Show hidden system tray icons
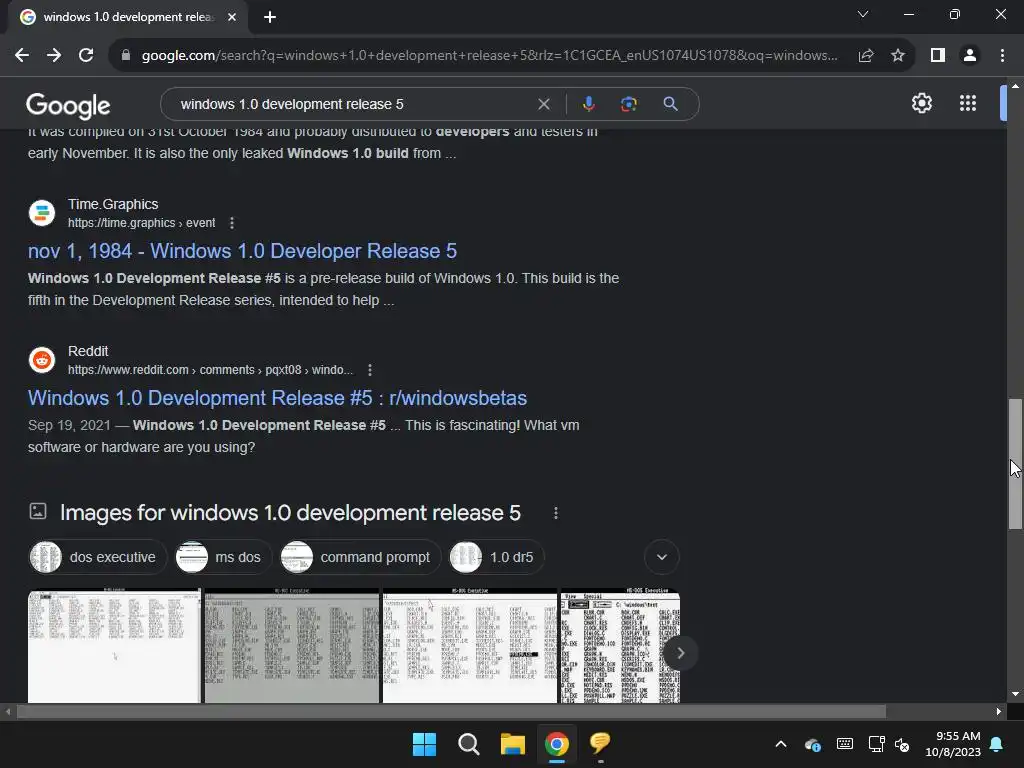 pyautogui.click(x=780, y=744)
